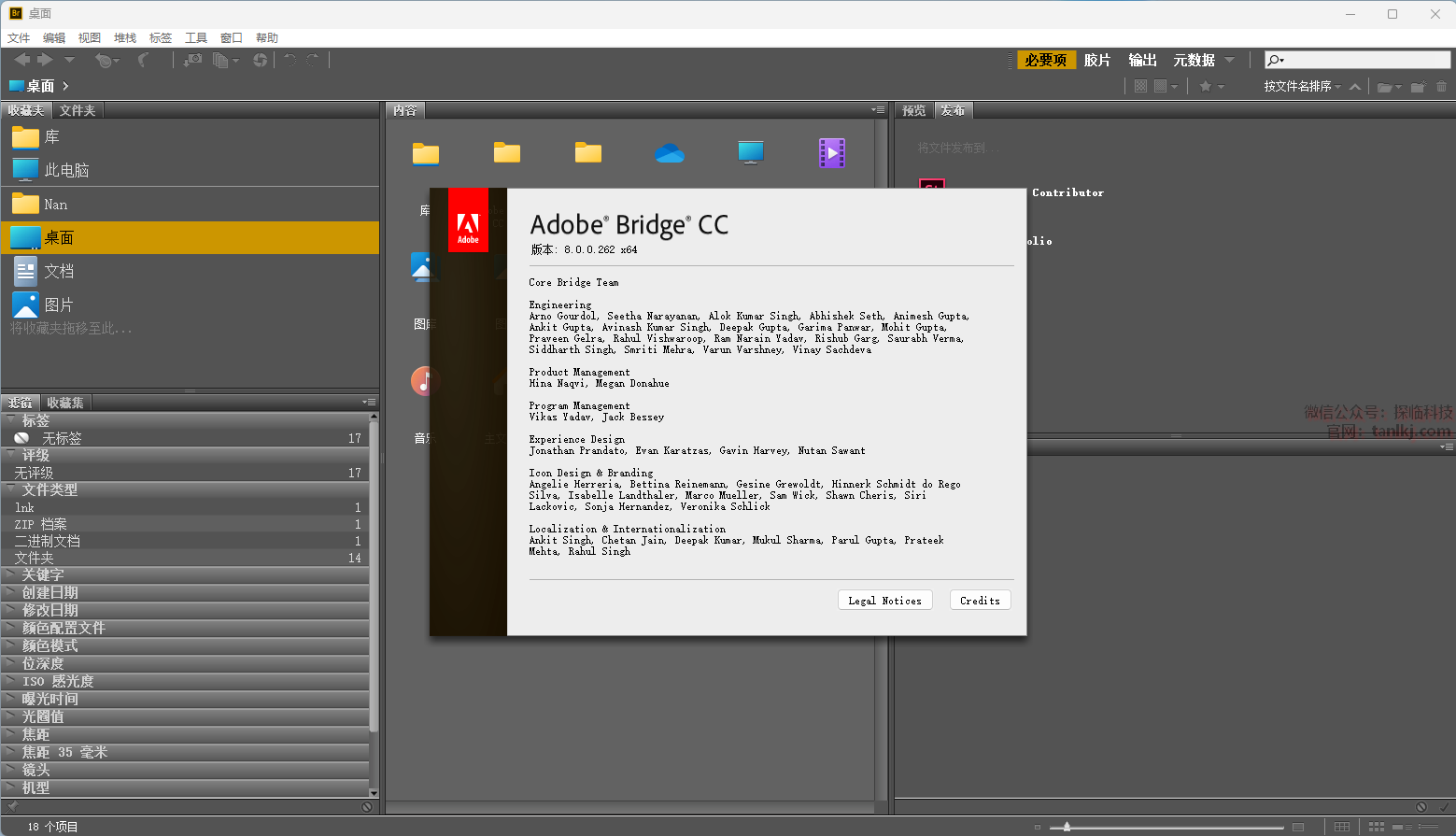This screenshot has width=1456, height=836.
Task: Click the Get Photos from Camera icon
Action: 191,60
